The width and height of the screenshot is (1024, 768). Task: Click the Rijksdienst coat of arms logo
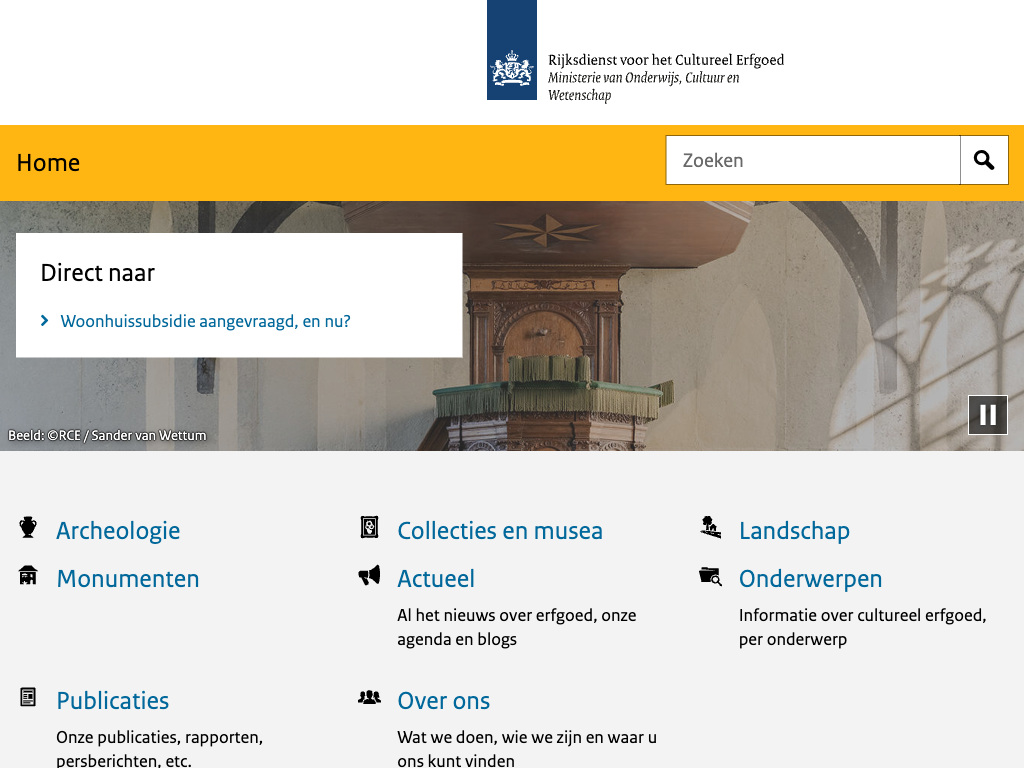pos(511,51)
